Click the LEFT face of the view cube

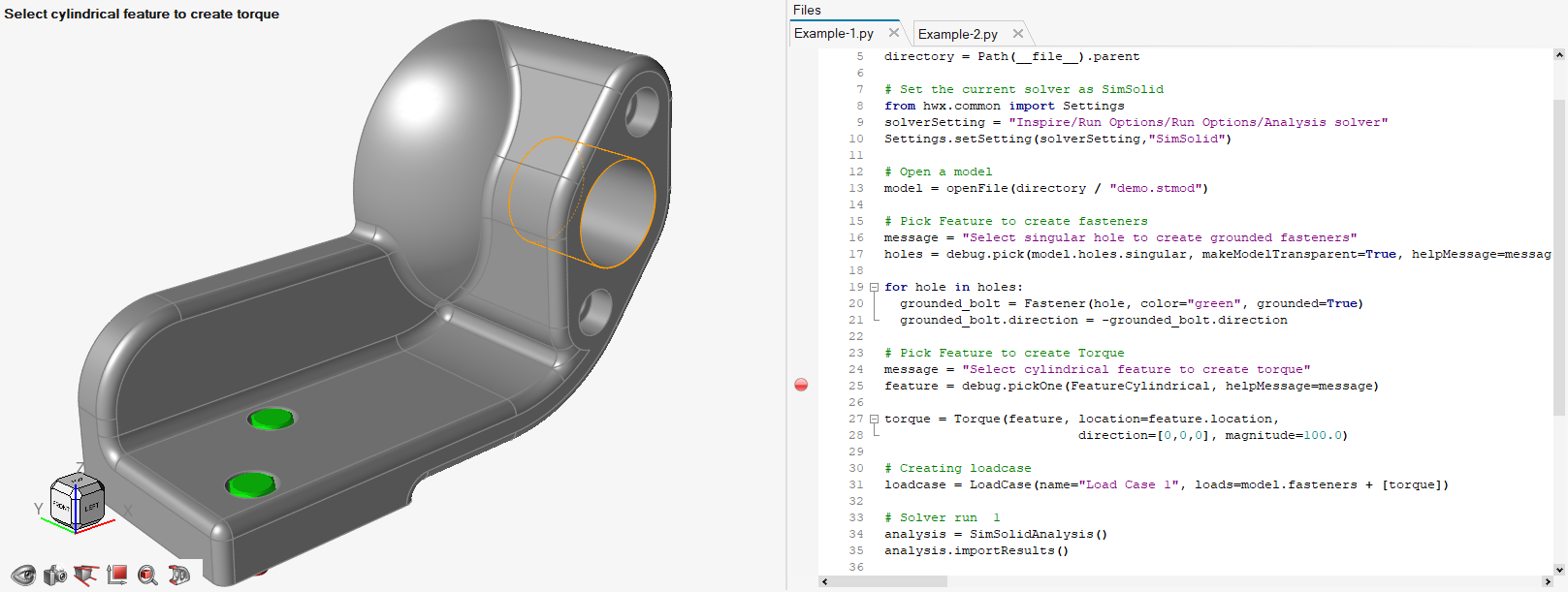pos(90,506)
